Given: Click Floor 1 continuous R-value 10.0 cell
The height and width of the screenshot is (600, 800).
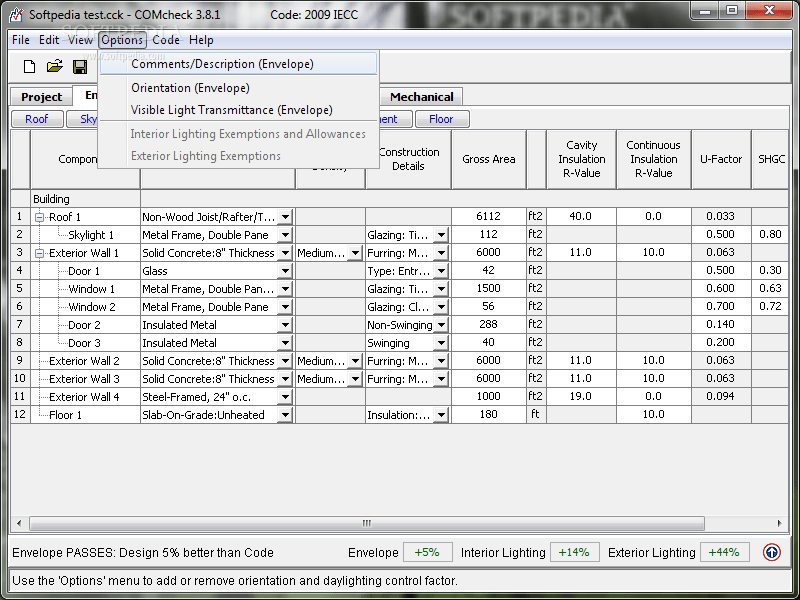Looking at the screenshot, I should point(654,414).
